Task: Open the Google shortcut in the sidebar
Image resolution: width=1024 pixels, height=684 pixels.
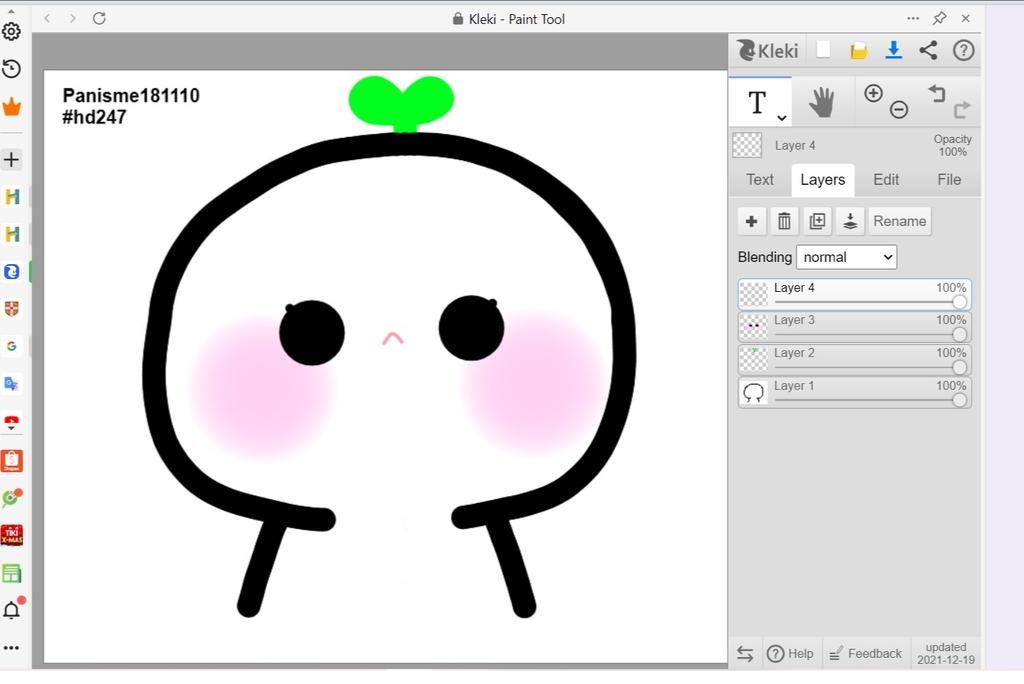Action: (x=12, y=346)
